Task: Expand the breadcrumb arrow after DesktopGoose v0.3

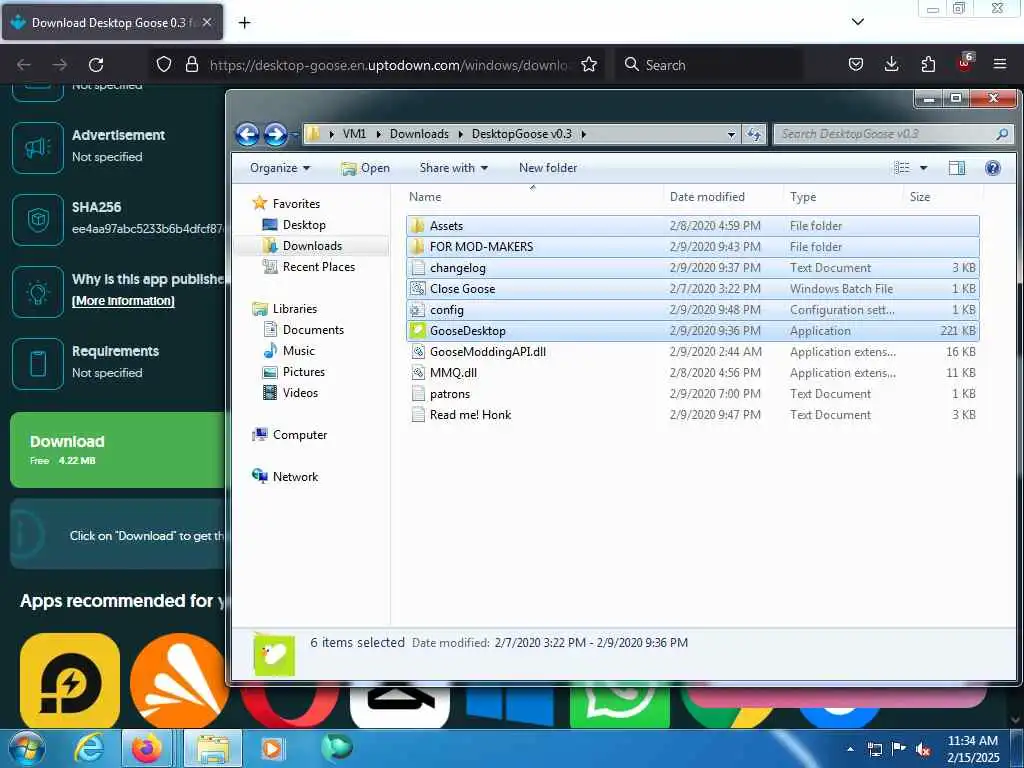Action: tap(583, 135)
